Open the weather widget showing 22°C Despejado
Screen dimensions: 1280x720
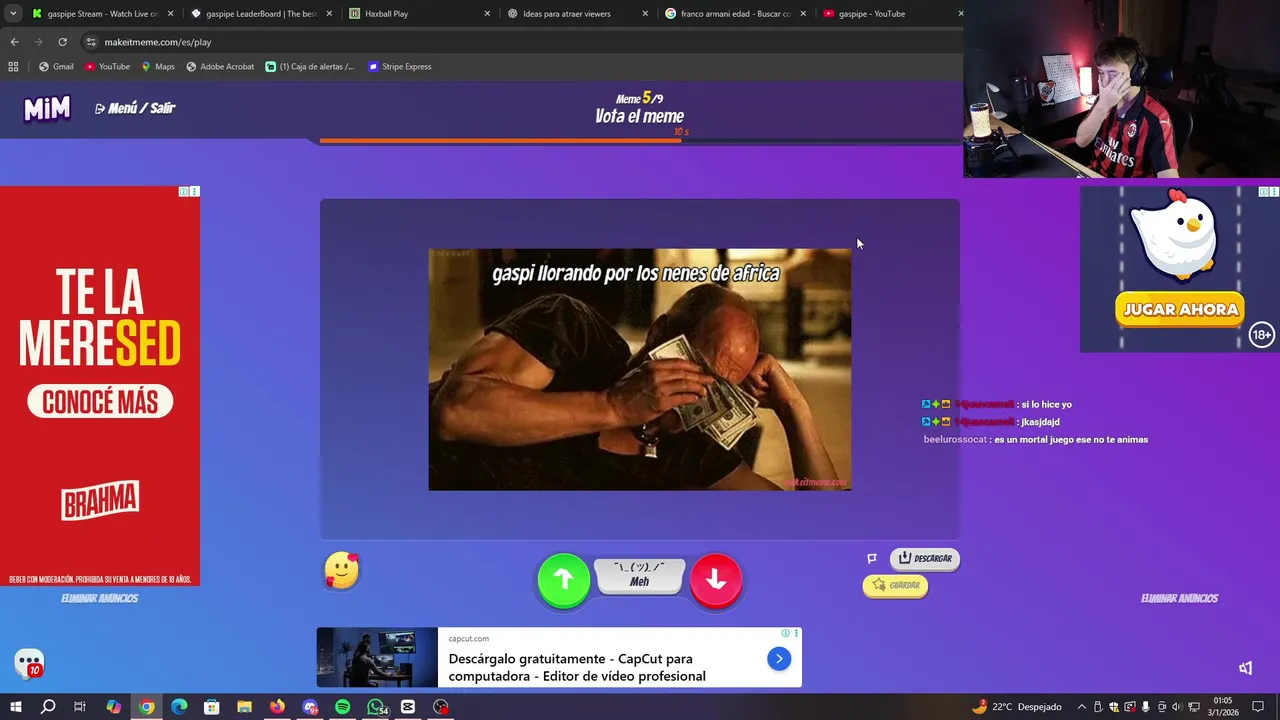click(1016, 707)
